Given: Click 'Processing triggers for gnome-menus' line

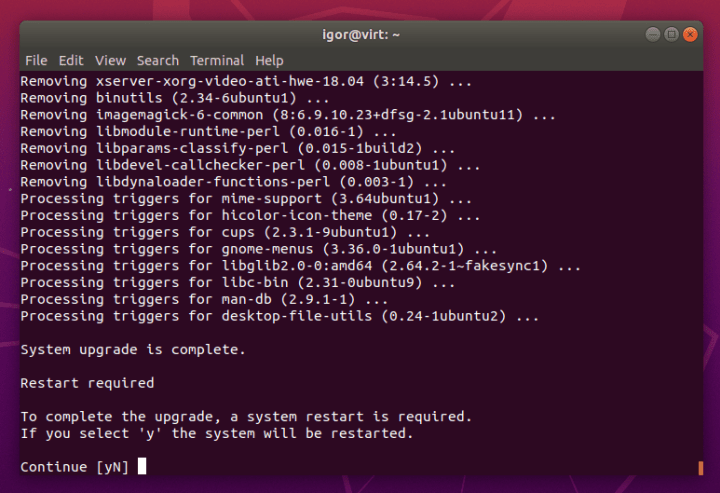Looking at the screenshot, I should (259, 249).
